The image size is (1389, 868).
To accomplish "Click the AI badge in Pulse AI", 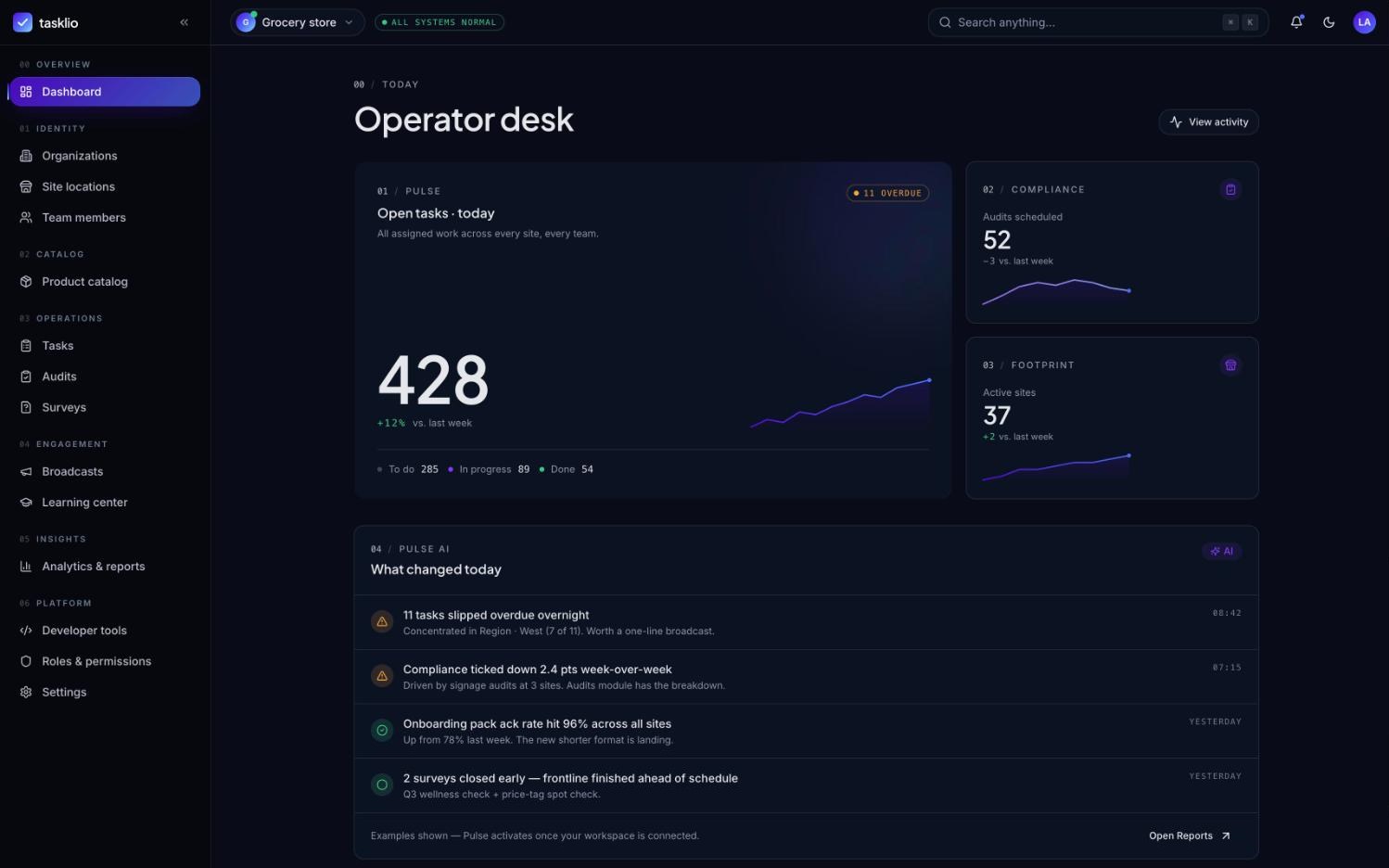I will pyautogui.click(x=1221, y=551).
